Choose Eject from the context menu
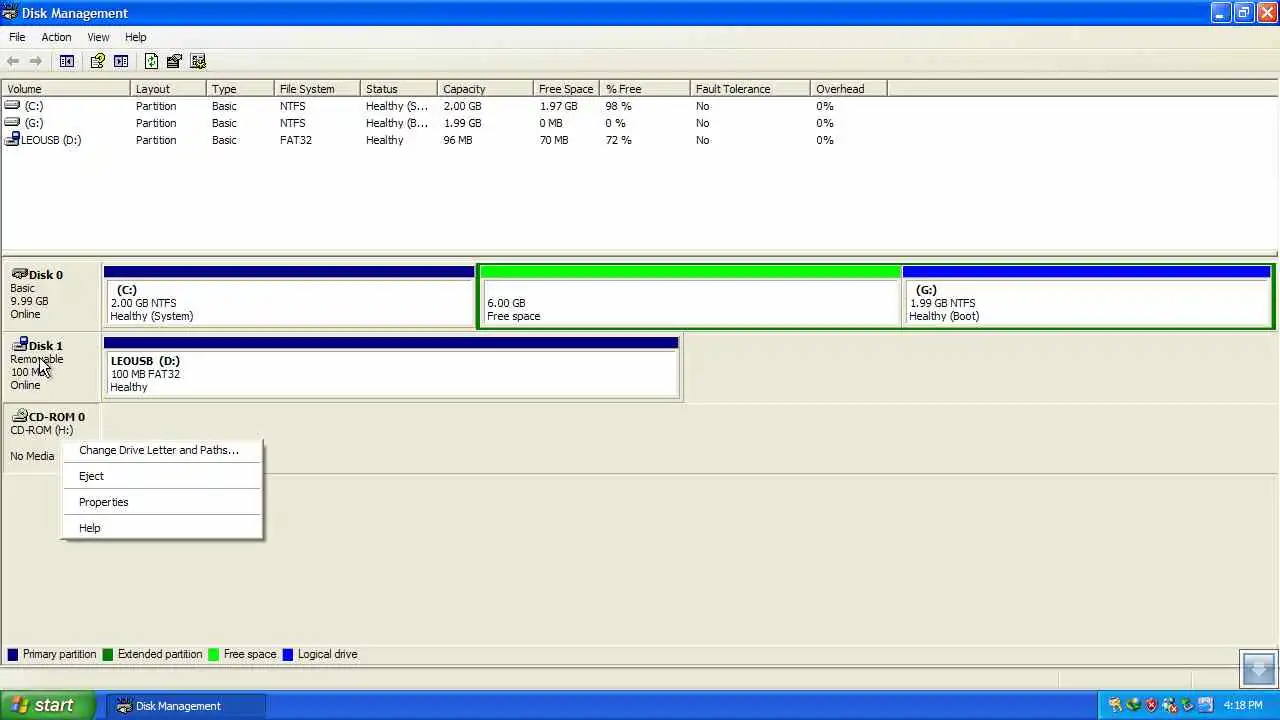 (x=162, y=476)
